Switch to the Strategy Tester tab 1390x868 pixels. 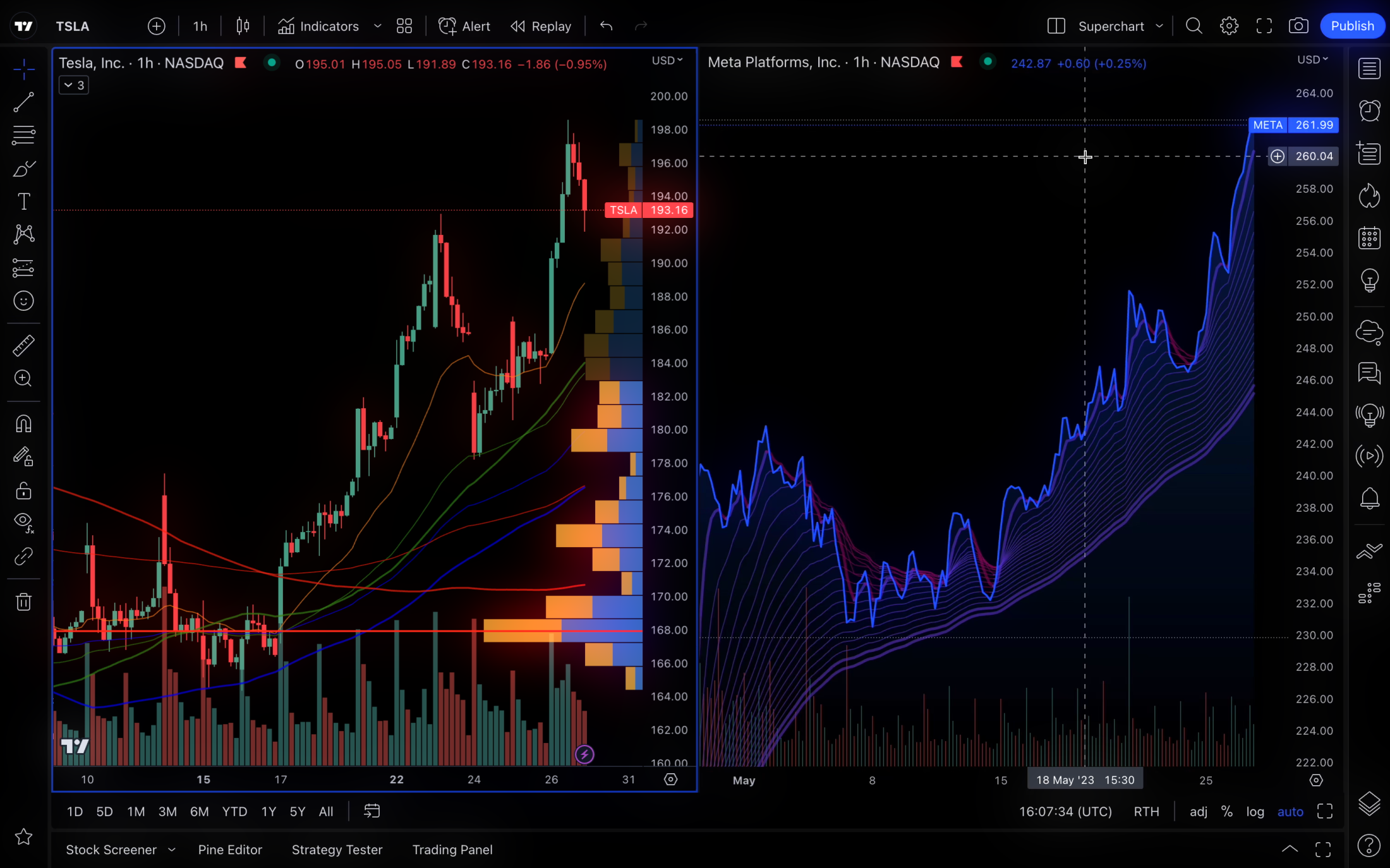tap(337, 850)
